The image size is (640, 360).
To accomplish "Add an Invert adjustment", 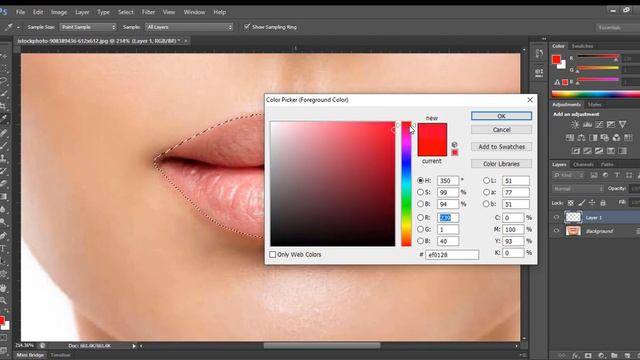I will coord(576,151).
